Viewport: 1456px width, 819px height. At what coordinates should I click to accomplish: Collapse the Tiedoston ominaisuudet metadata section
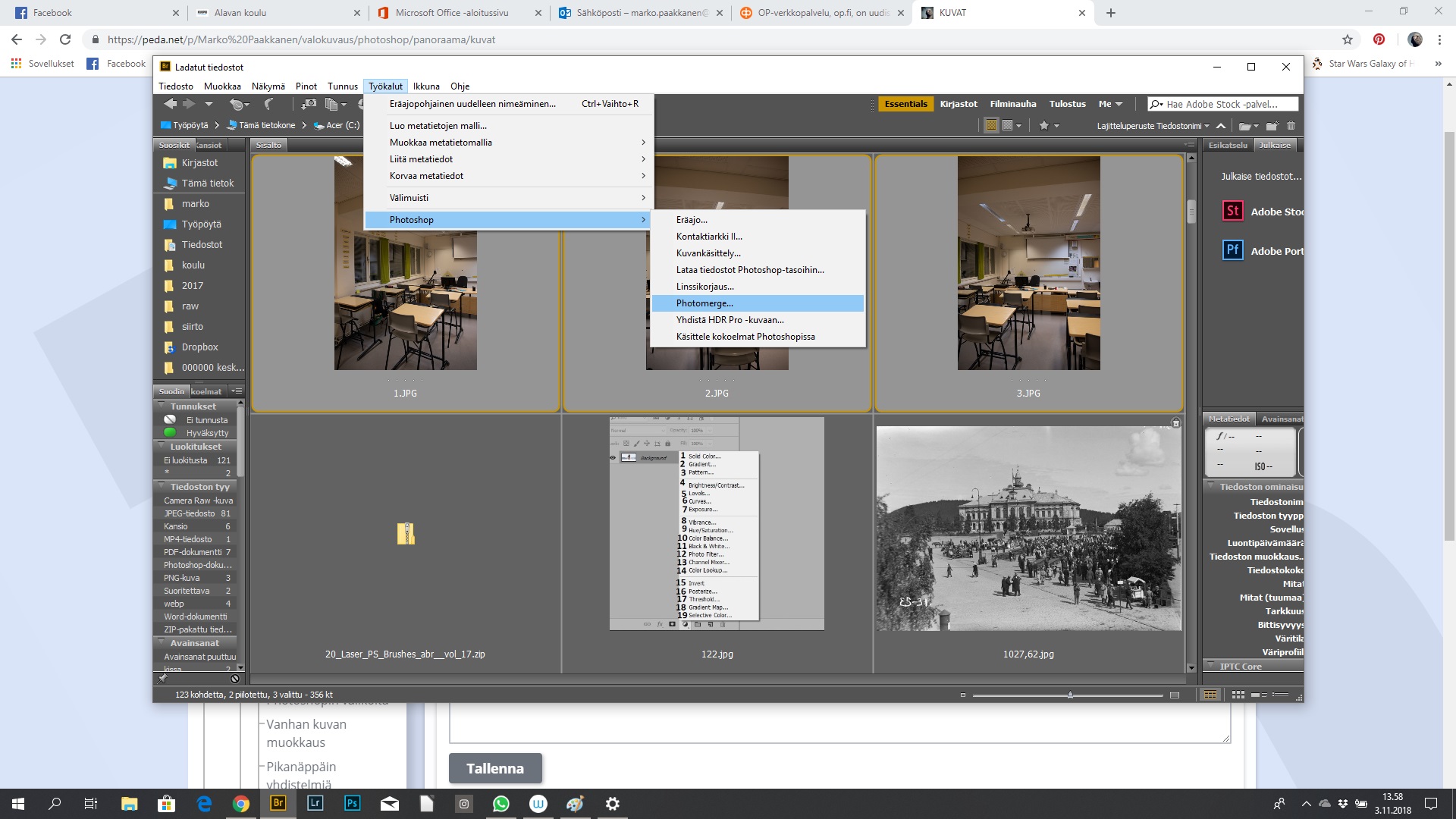tap(1211, 487)
